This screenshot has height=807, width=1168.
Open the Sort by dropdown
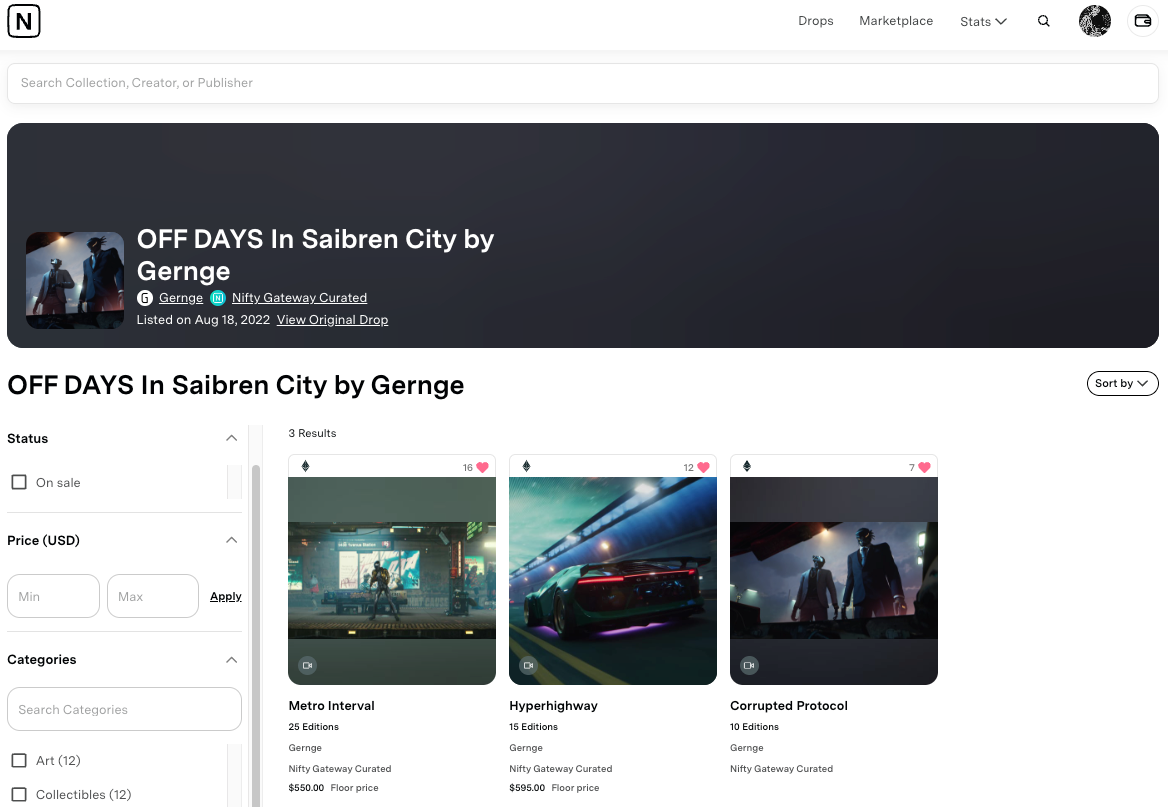[1123, 383]
